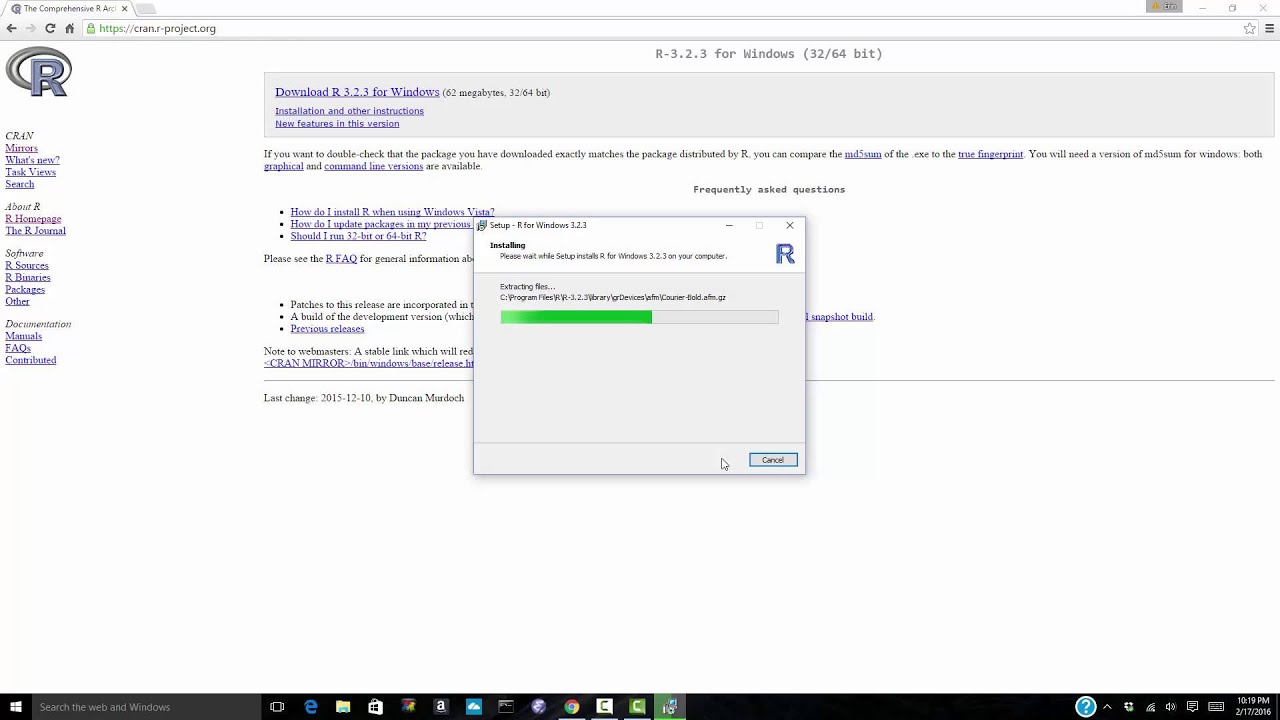The image size is (1280, 720).
Task: Switch to Google Chrome on the taskbar
Action: click(571, 707)
